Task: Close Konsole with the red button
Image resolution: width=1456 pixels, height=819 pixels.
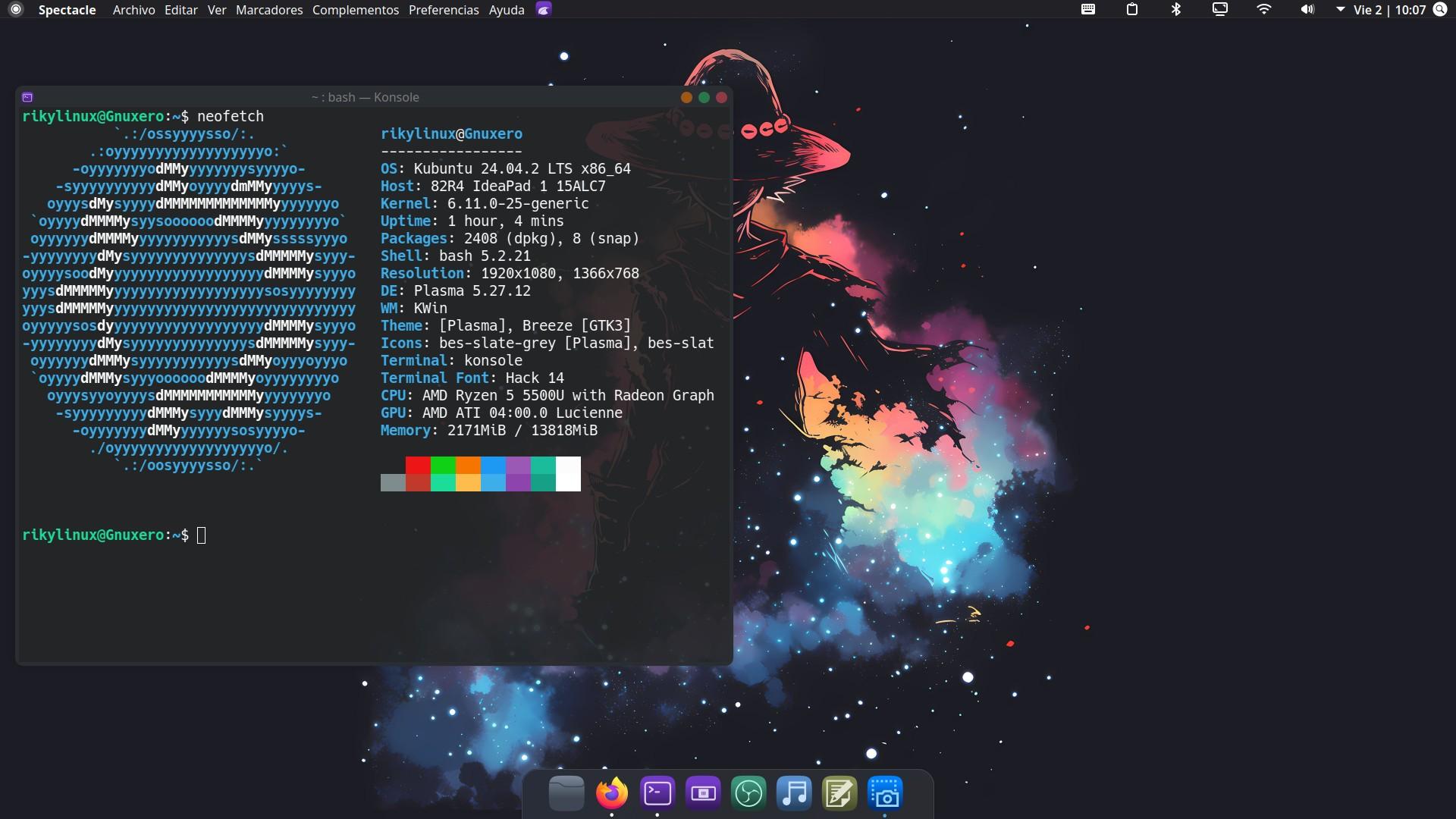Action: tap(721, 97)
